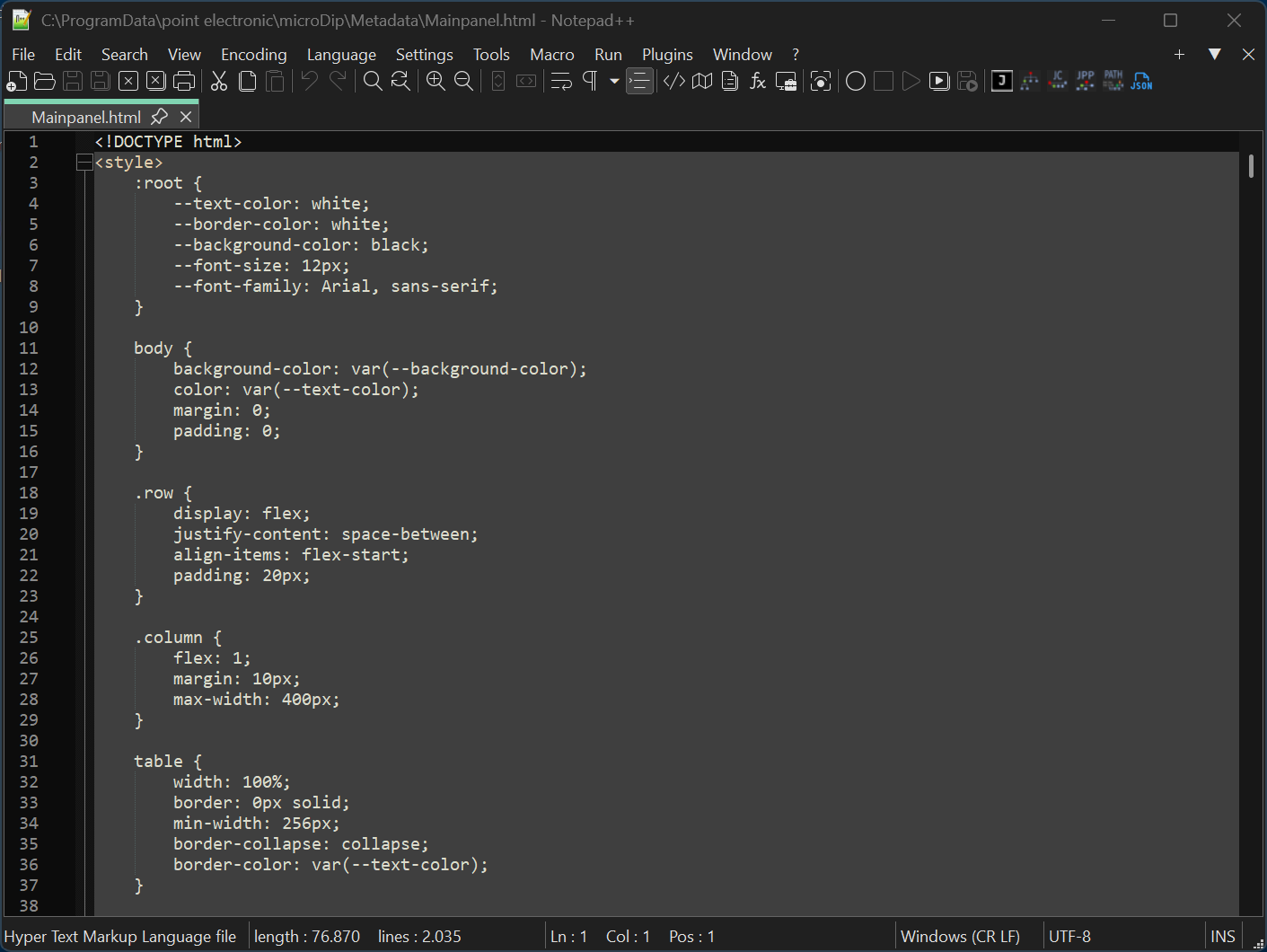Viewport: 1267px width, 952px height.
Task: Click the Save file toolbar icon
Action: (x=73, y=82)
